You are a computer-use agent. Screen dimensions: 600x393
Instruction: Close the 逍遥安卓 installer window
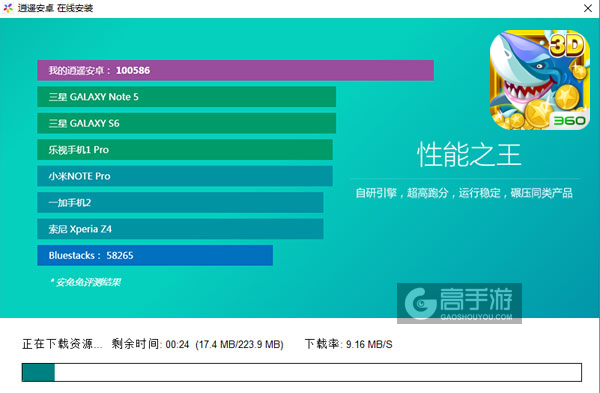point(588,8)
